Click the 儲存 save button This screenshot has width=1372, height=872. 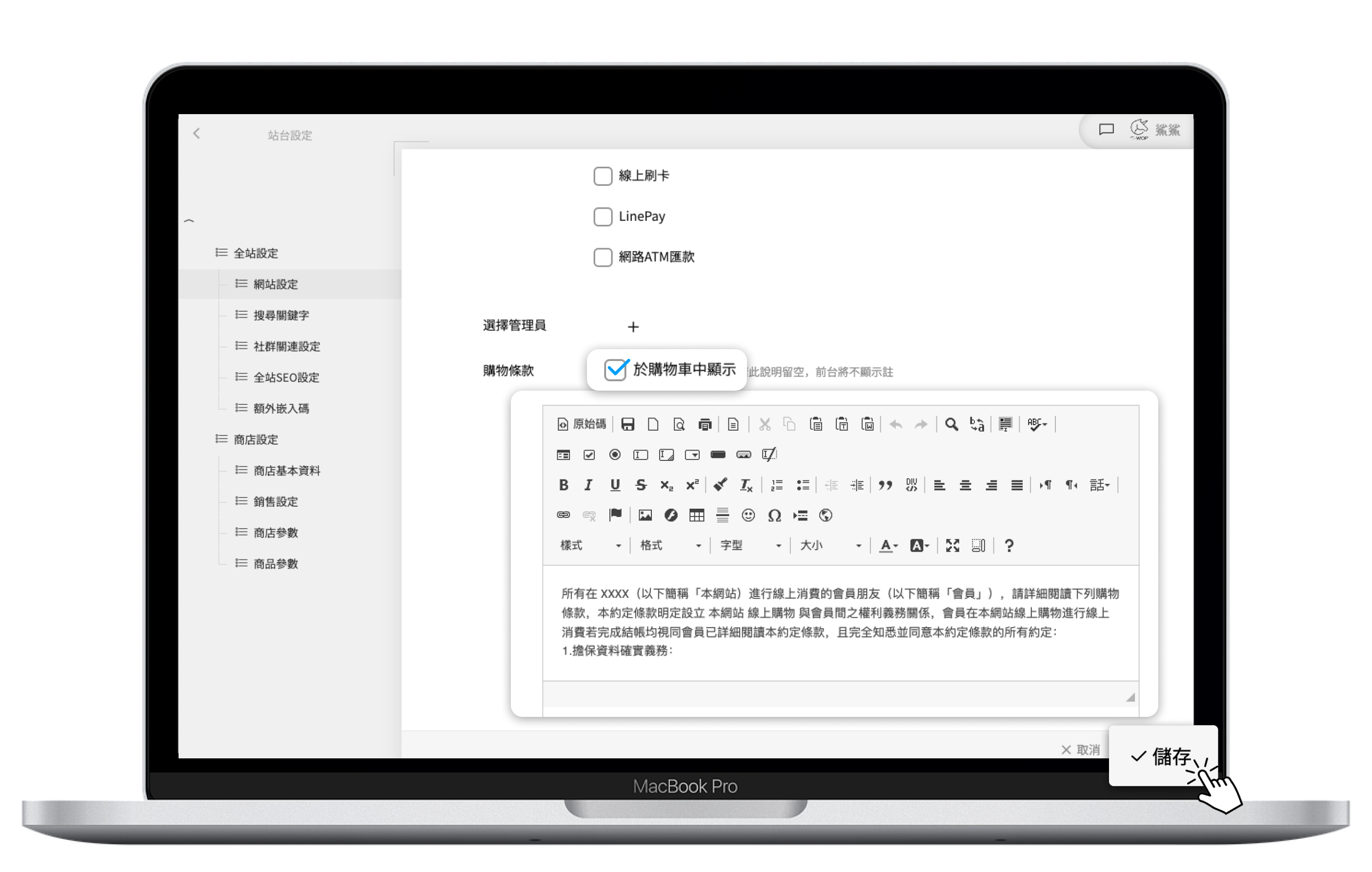tap(1162, 756)
